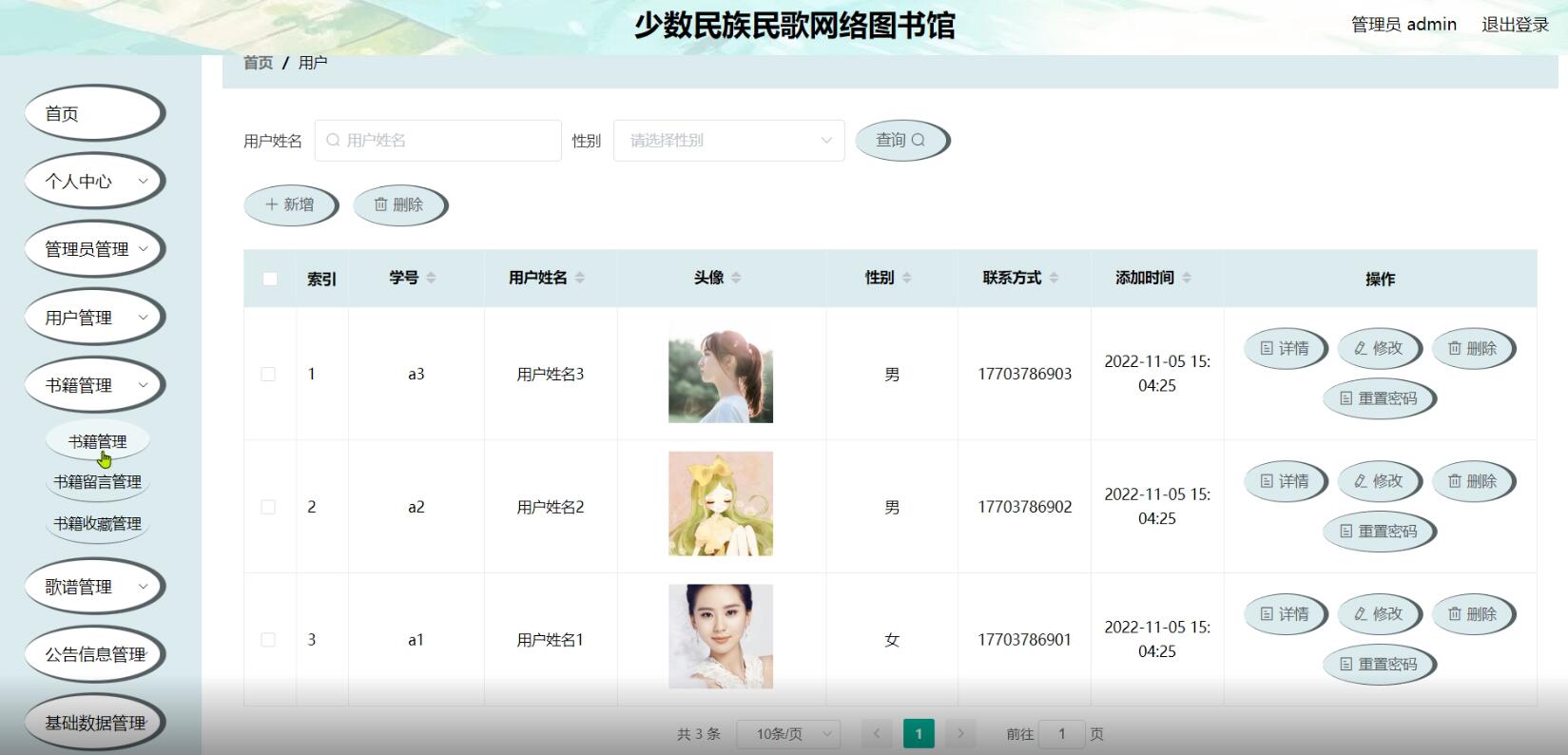The width and height of the screenshot is (1568, 755).
Task: Click page number 1 in pagination
Action: 919,734
